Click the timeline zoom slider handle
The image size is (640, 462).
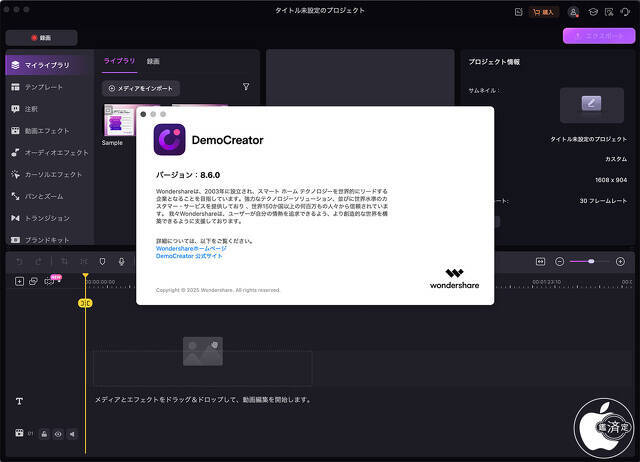591,261
